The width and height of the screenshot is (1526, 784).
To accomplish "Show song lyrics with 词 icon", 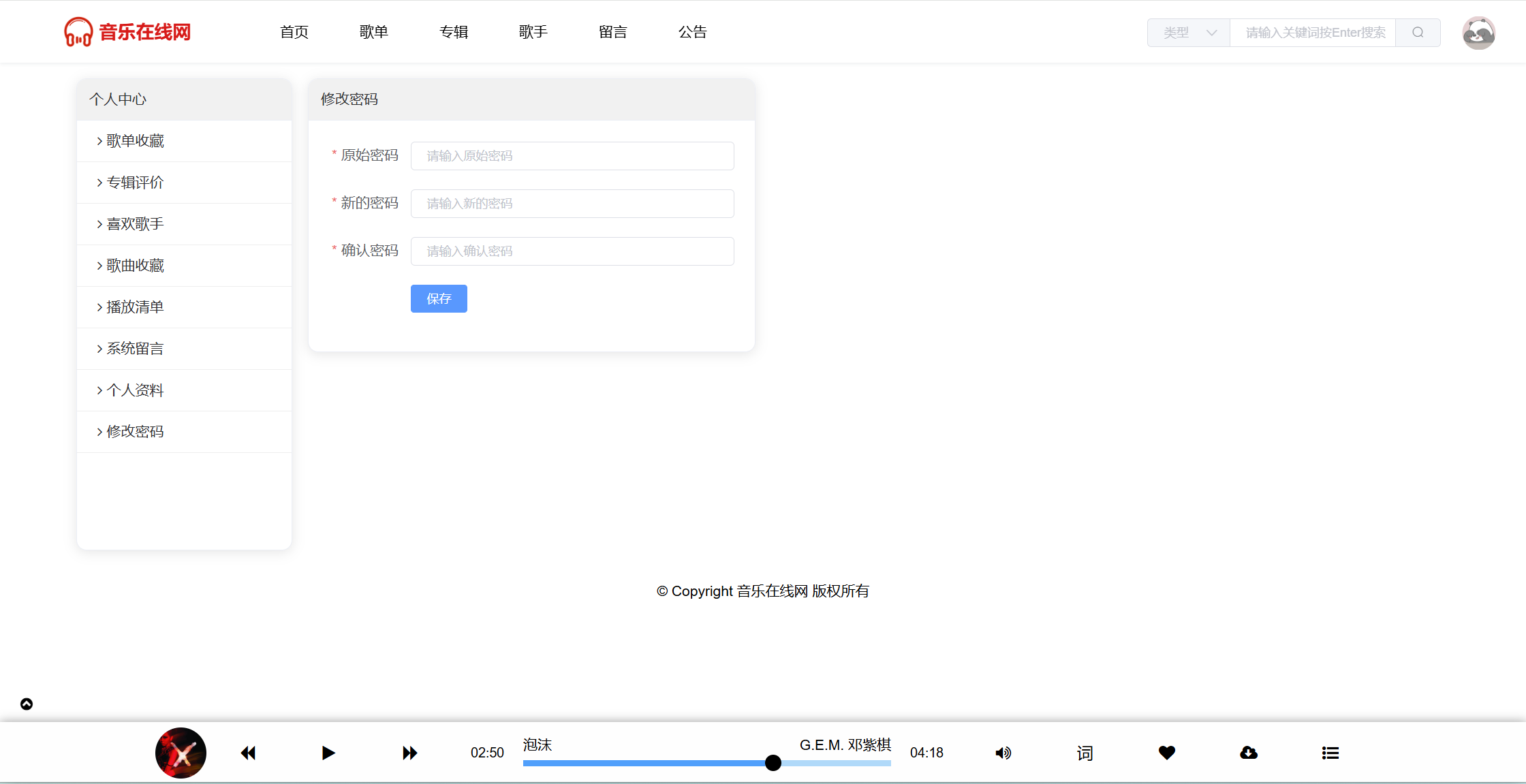I will click(x=1085, y=753).
